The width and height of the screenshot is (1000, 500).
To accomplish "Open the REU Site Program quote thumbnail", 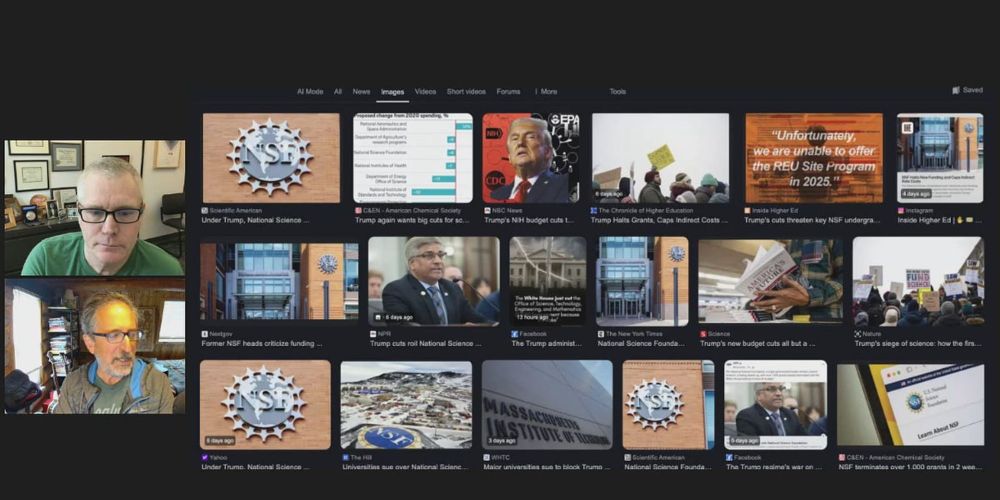I will (x=814, y=158).
